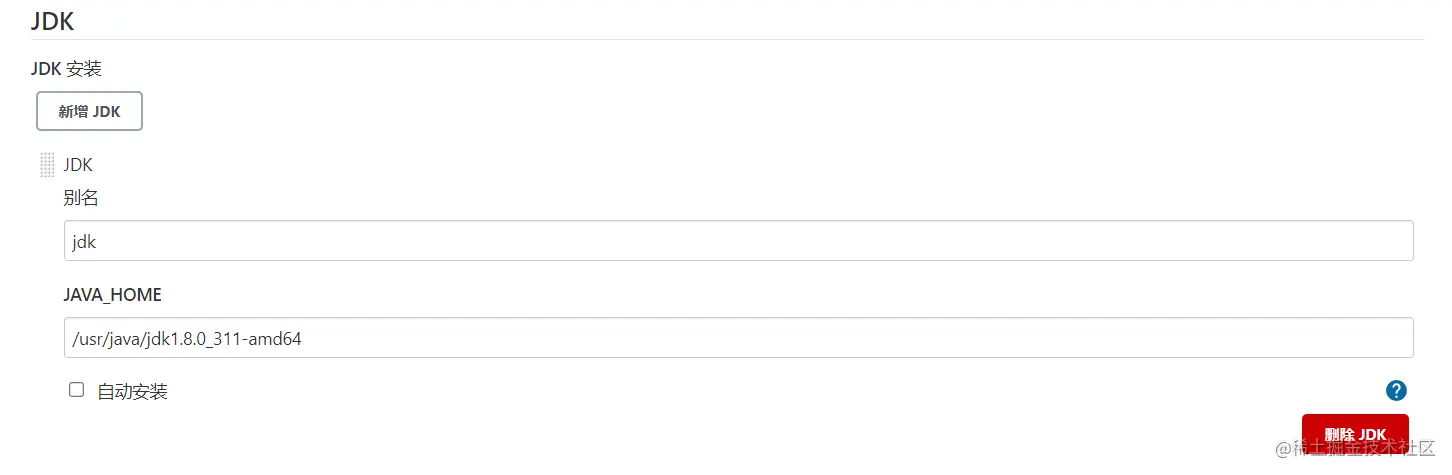The image size is (1452, 475).
Task: Click the 别名 field label
Action: click(x=81, y=197)
